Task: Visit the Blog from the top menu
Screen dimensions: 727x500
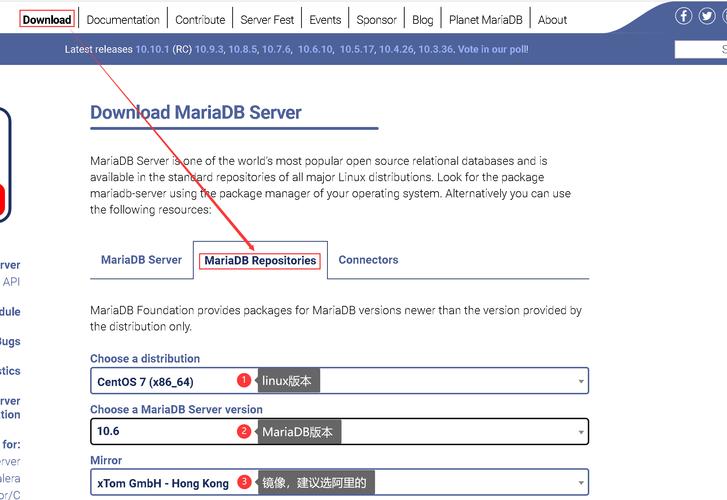Action: pos(422,20)
